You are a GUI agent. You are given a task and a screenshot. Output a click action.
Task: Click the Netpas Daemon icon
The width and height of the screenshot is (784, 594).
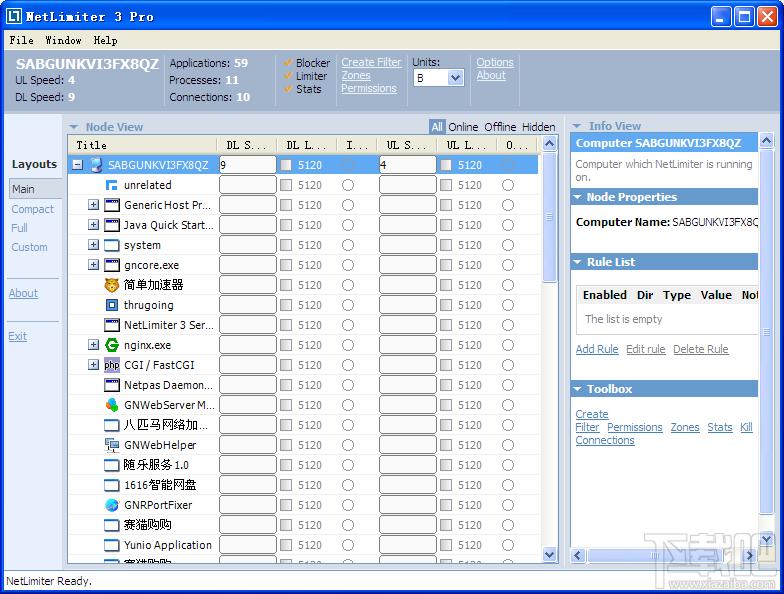point(112,385)
